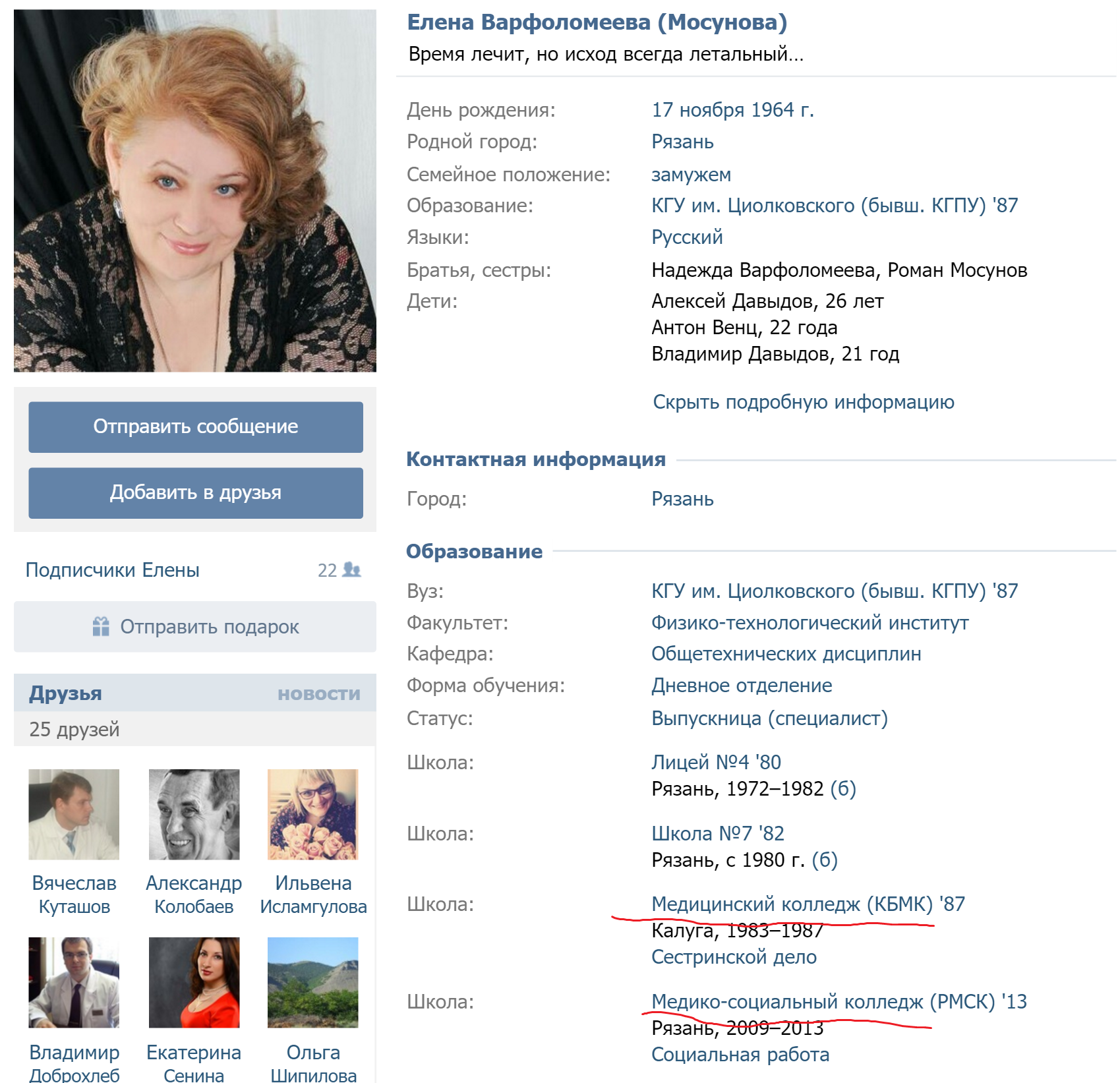Open Подписчики Елены subscribers list

tap(112, 570)
